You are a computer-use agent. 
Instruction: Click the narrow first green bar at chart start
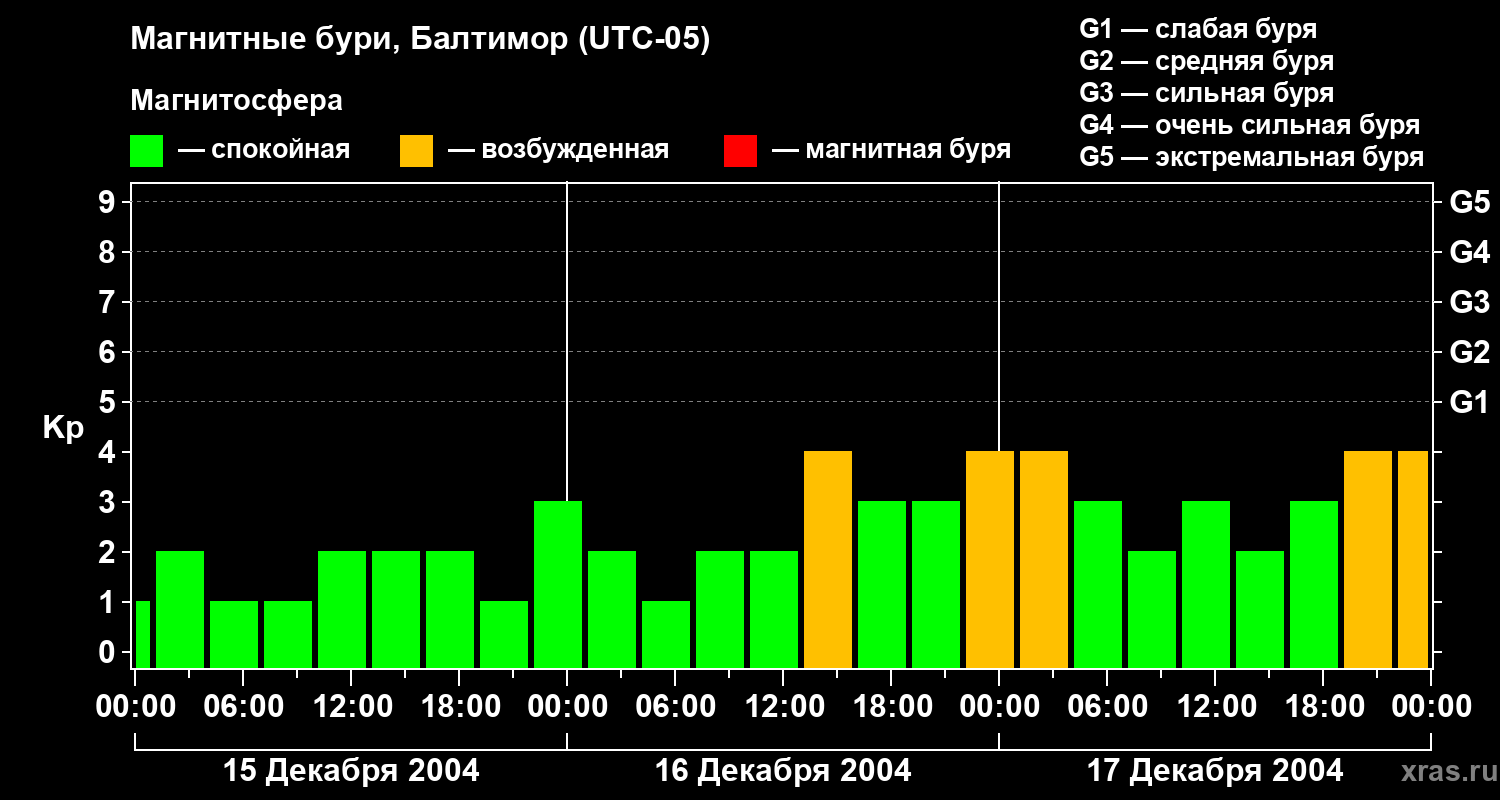[x=142, y=634]
